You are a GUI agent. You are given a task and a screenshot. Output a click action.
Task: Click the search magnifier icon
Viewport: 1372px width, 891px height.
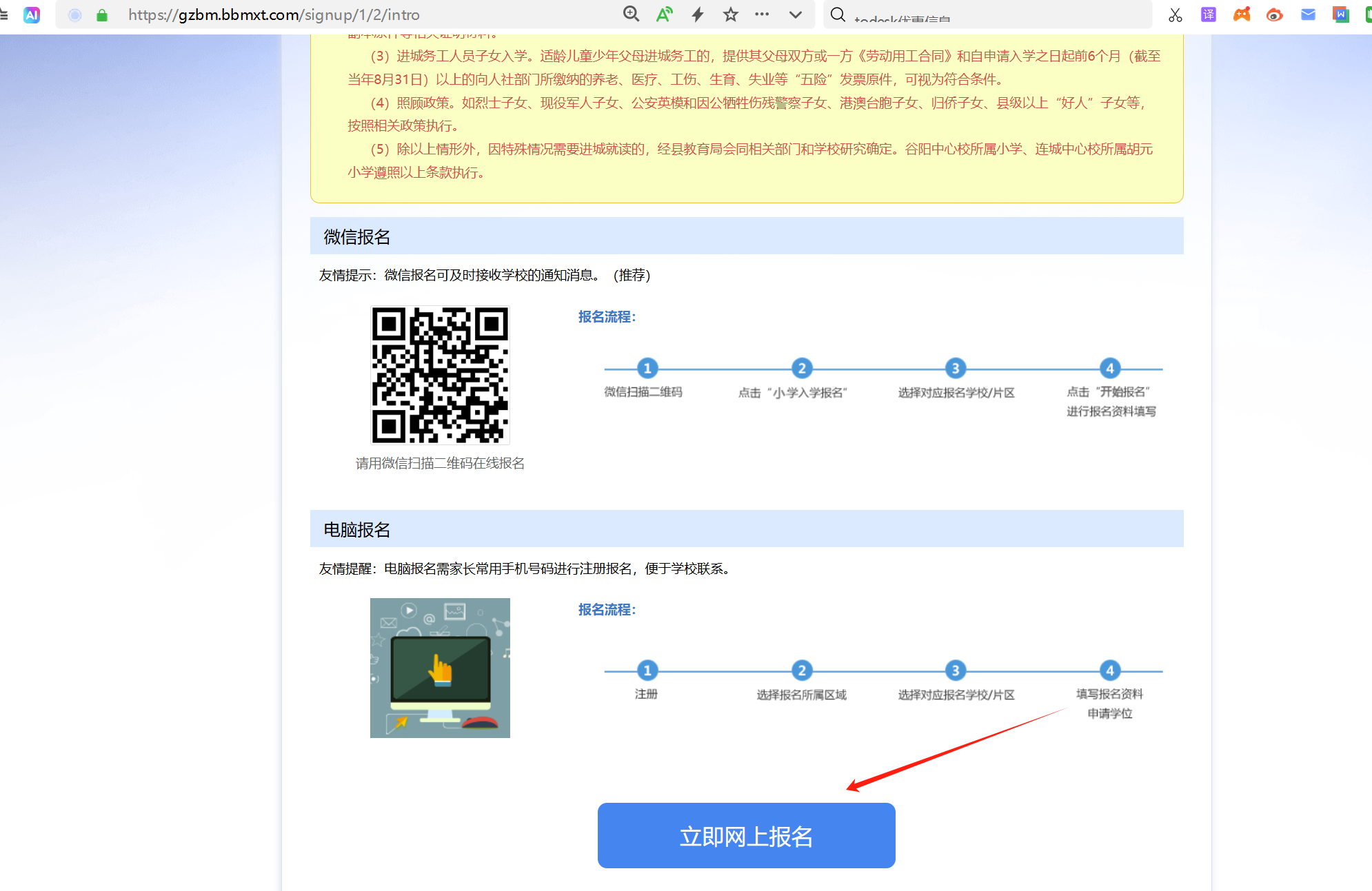point(838,14)
